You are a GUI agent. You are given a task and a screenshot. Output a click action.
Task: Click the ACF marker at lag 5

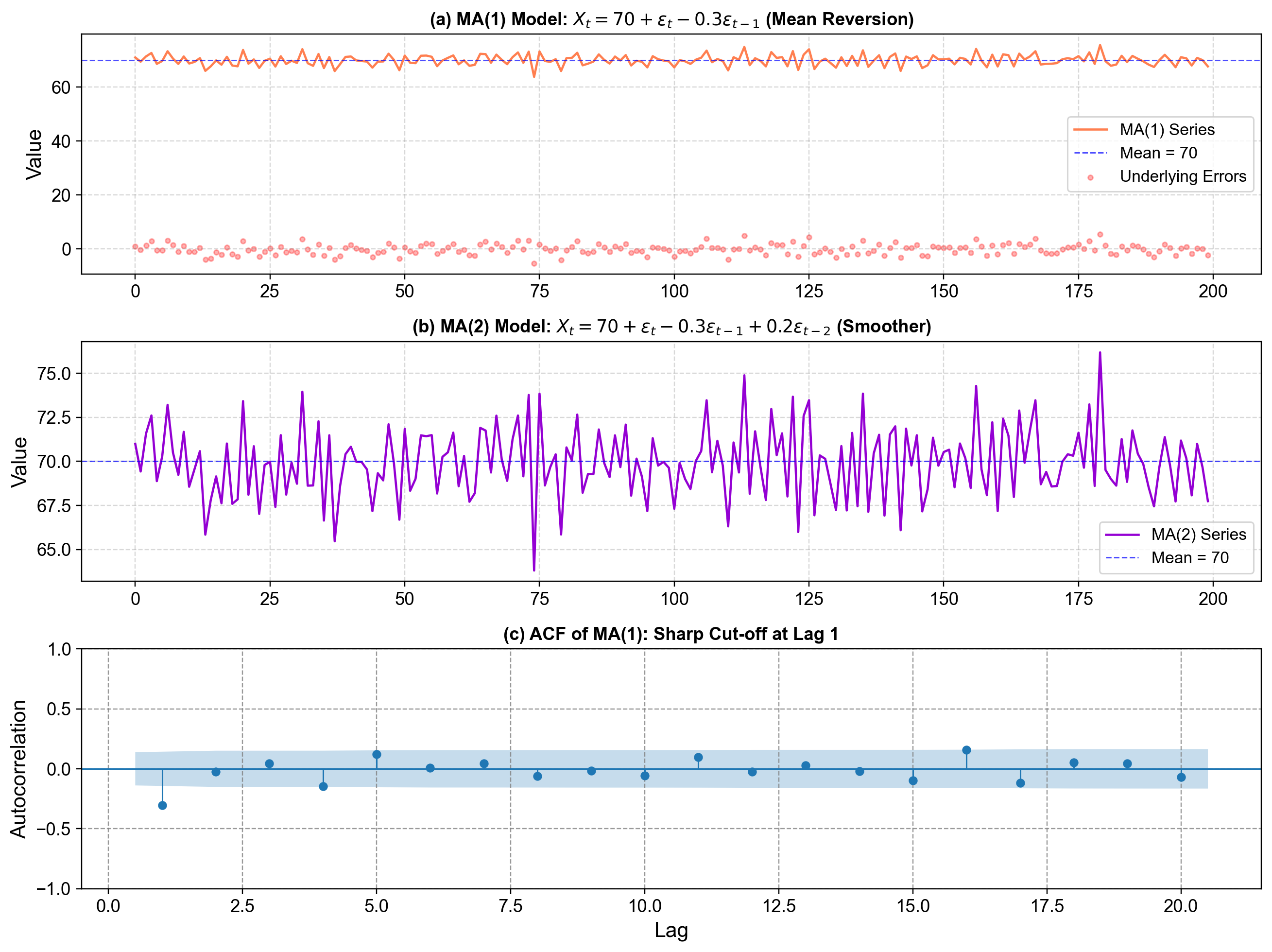click(x=377, y=754)
